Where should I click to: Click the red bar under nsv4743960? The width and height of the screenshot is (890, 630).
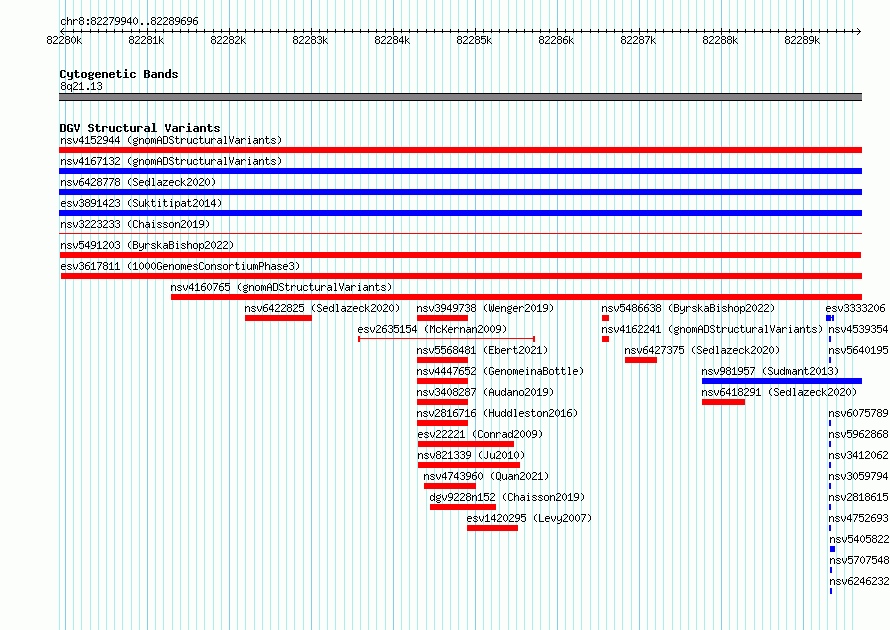[450, 486]
